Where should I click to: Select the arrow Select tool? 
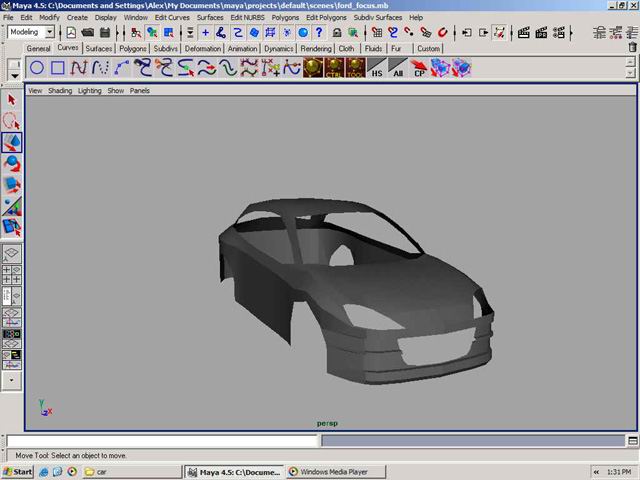[12, 100]
